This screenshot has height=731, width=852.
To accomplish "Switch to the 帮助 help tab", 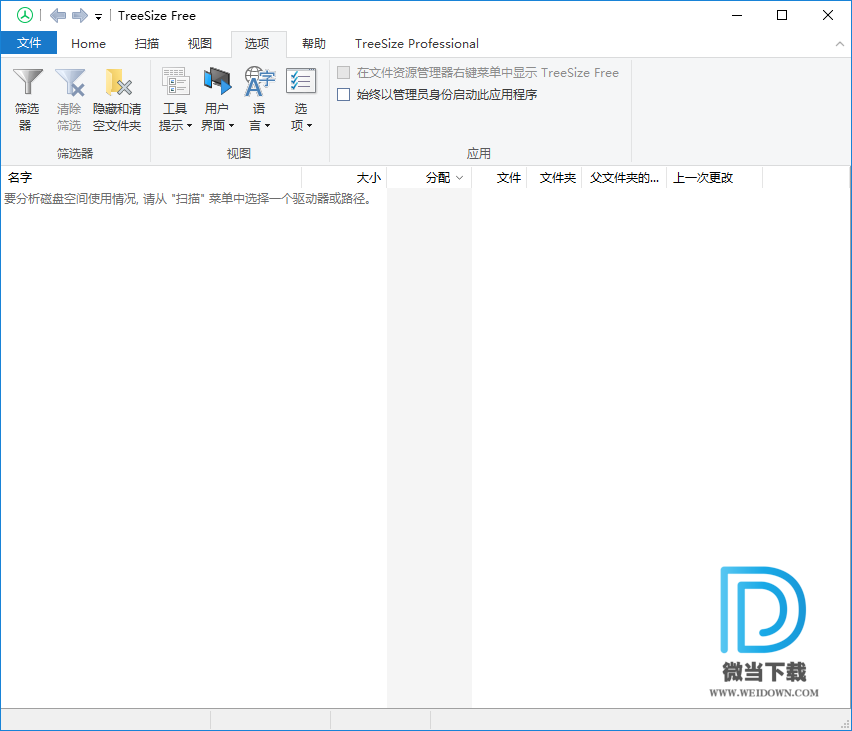I will (314, 43).
